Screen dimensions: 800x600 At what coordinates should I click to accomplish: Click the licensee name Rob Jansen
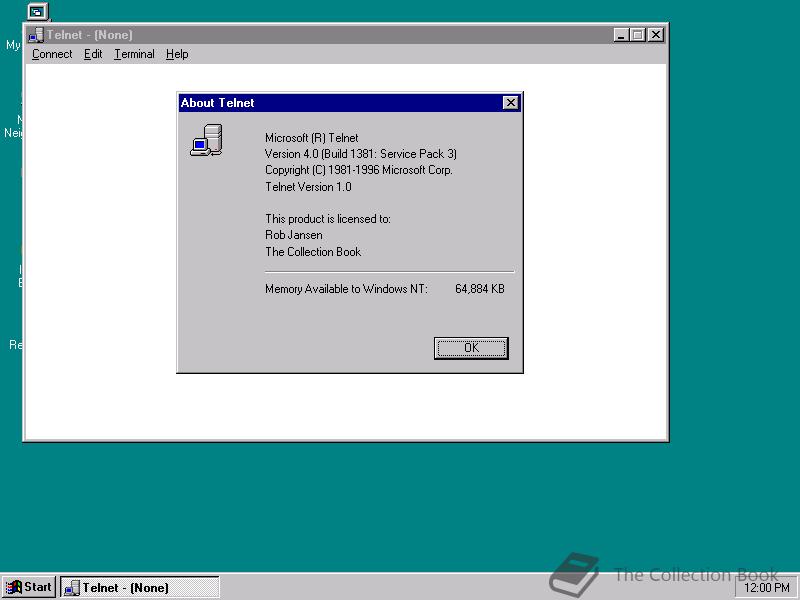click(294, 235)
